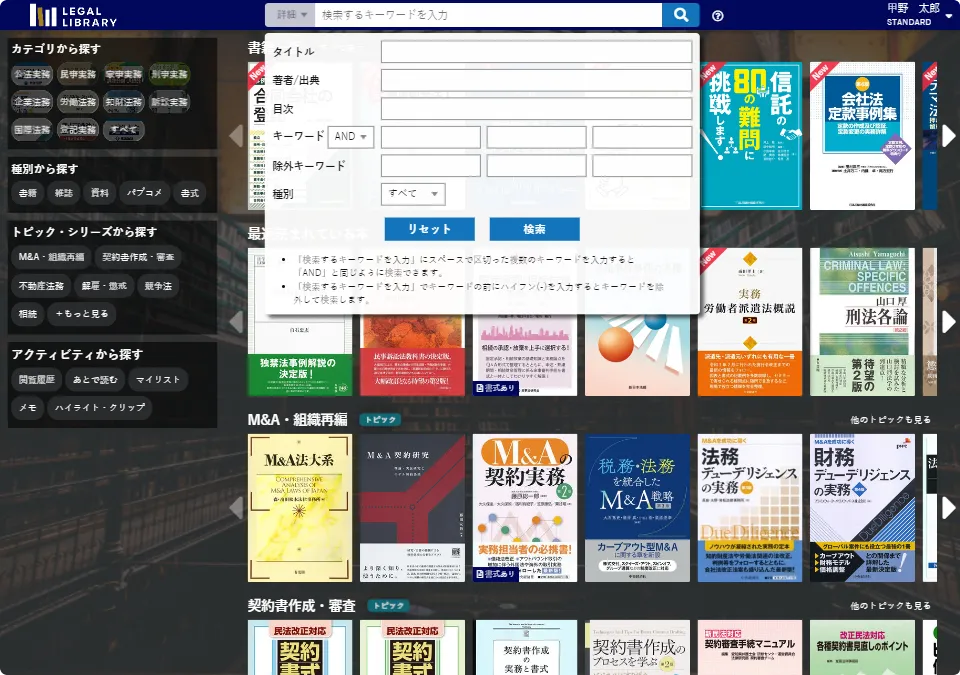960x675 pixels.
Task: Click the third 除外キーワード input box
Action: click(642, 166)
